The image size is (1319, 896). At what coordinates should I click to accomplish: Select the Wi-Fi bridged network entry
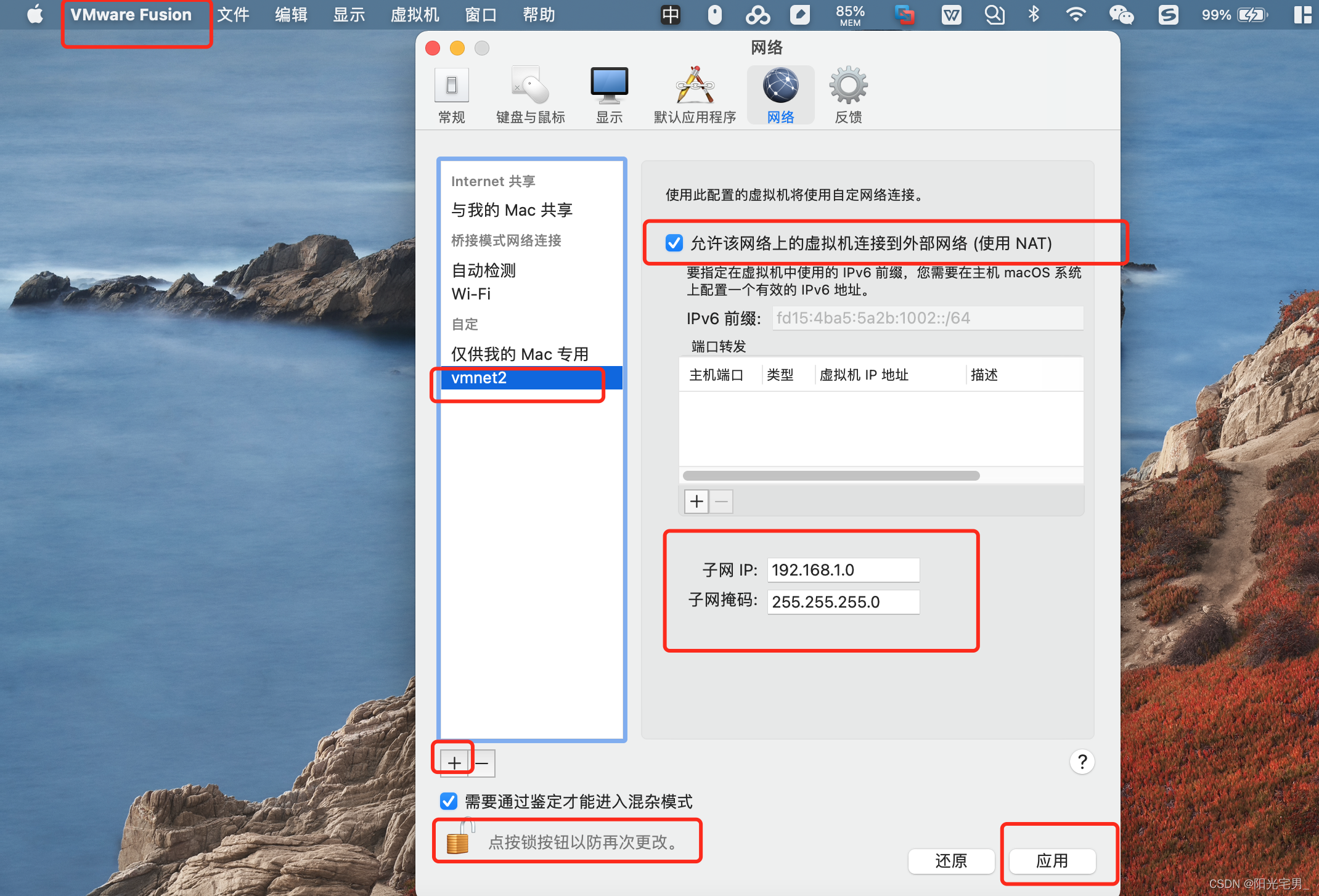pos(531,294)
